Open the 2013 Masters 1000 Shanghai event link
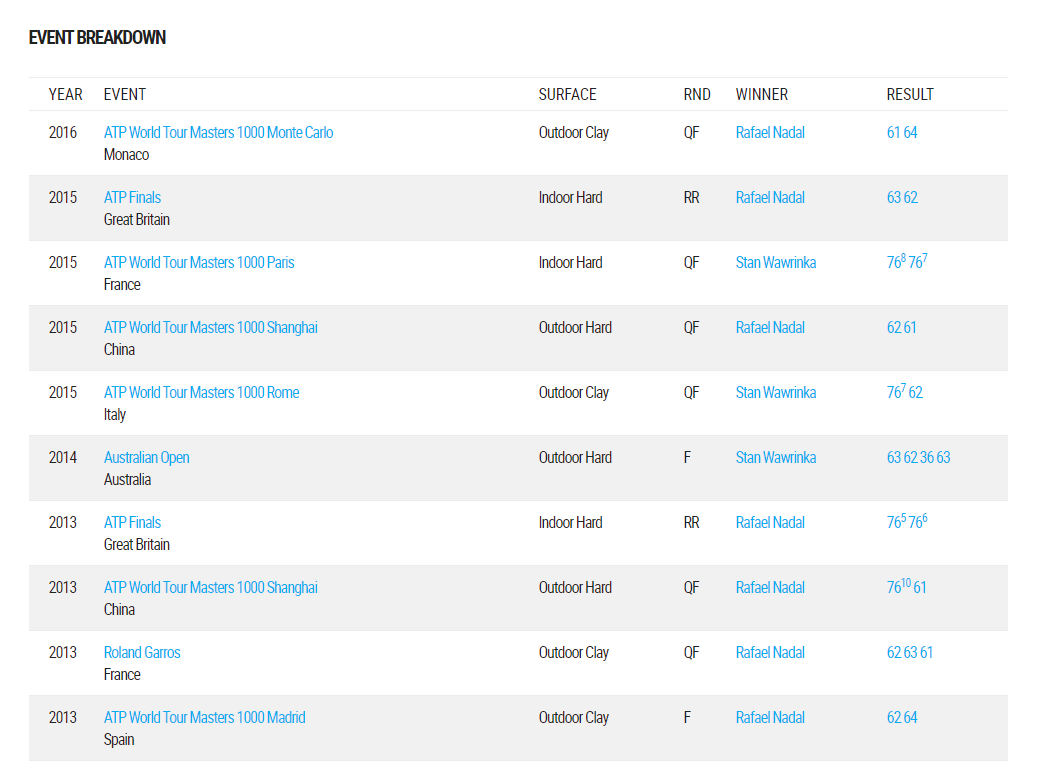Viewport: 1038px width, 764px height. click(x=210, y=588)
